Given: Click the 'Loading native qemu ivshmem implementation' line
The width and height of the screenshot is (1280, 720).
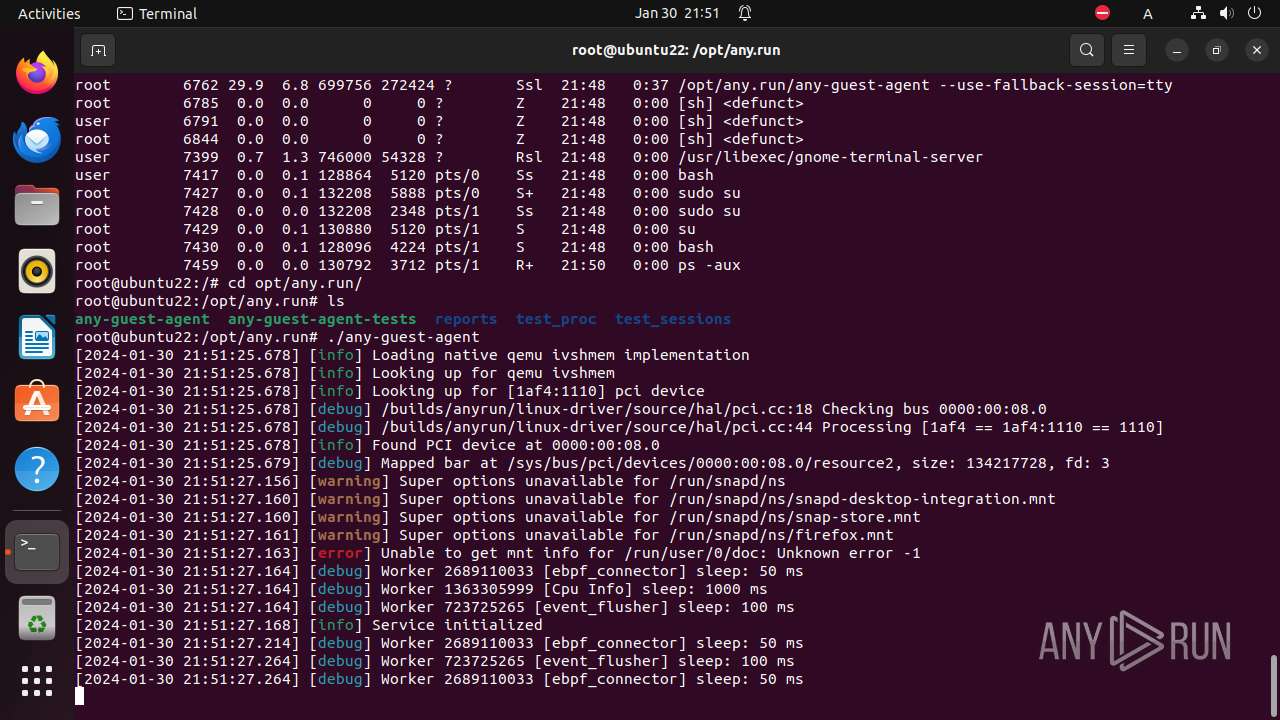Looking at the screenshot, I should click(x=561, y=355).
